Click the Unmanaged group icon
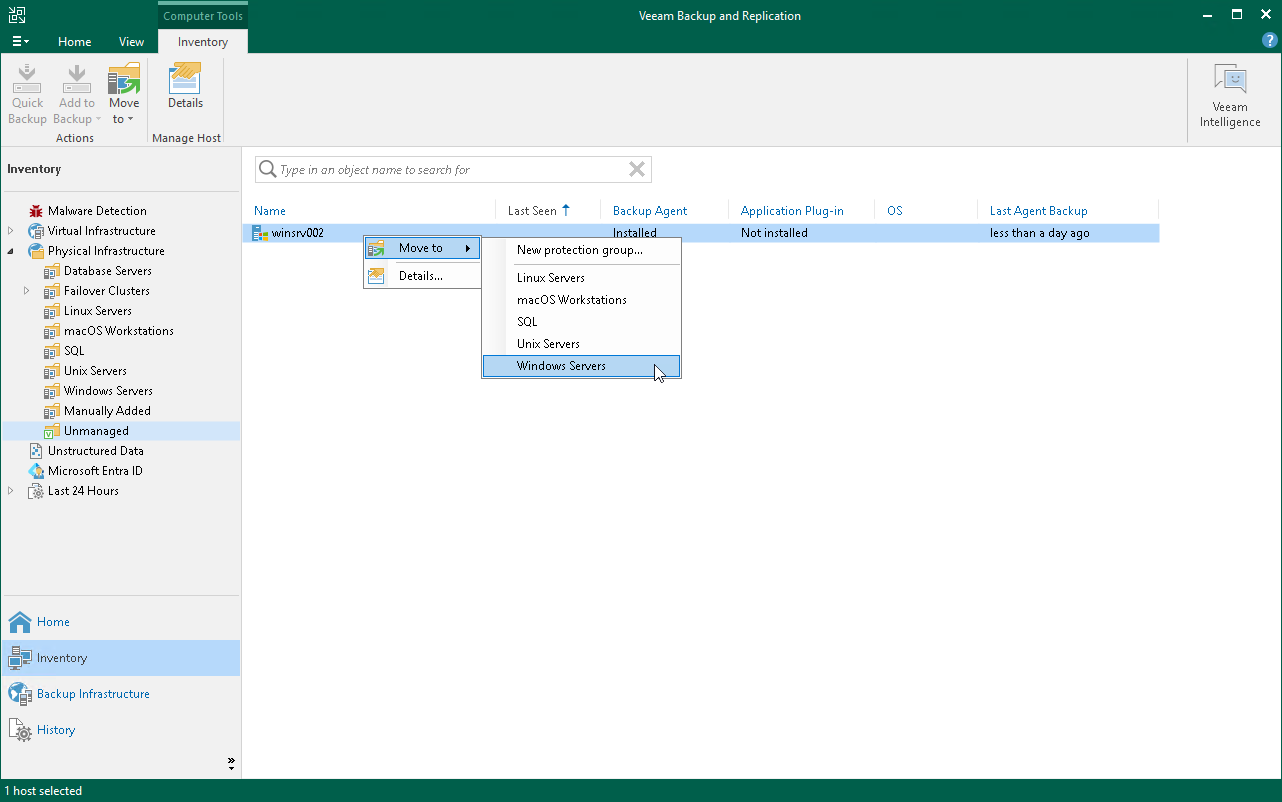This screenshot has width=1282, height=802. point(52,431)
